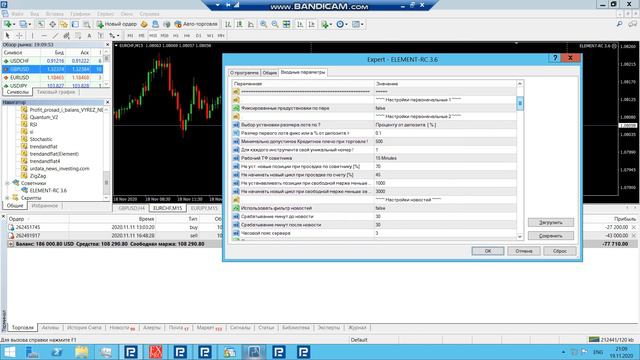640x360 pixels.
Task: Switch timeframe to M1
Action: pyautogui.click(x=130, y=36)
